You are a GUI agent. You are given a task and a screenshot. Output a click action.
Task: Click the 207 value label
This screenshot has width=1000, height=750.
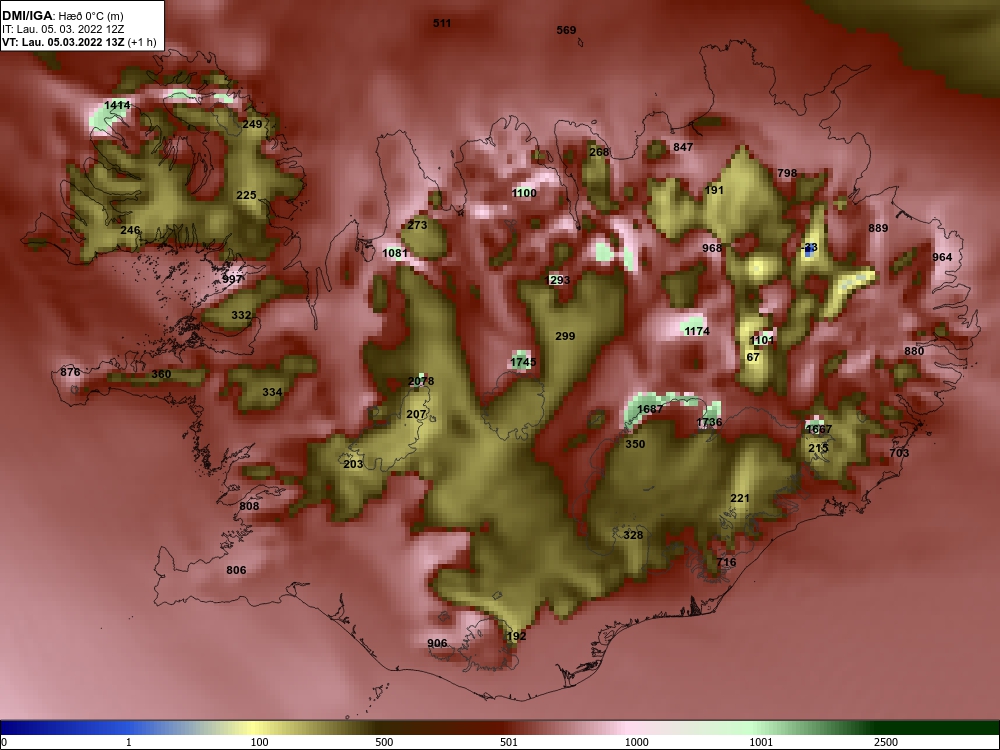(x=416, y=414)
